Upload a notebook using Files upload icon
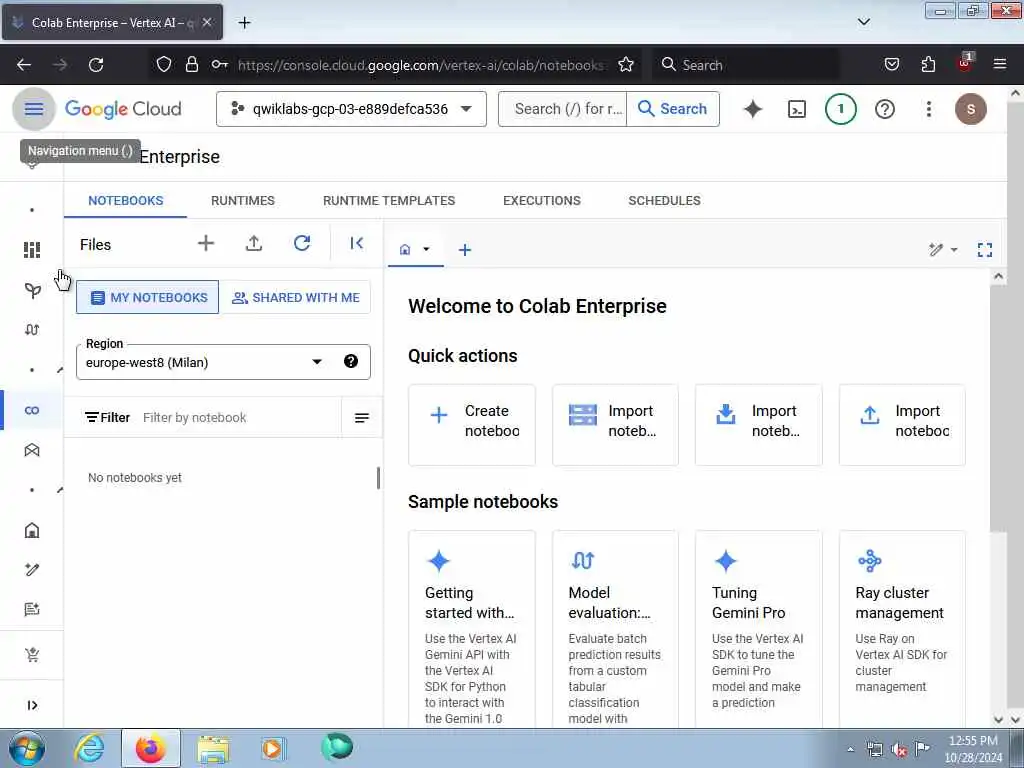Screen dimensions: 1024x768 pos(254,244)
